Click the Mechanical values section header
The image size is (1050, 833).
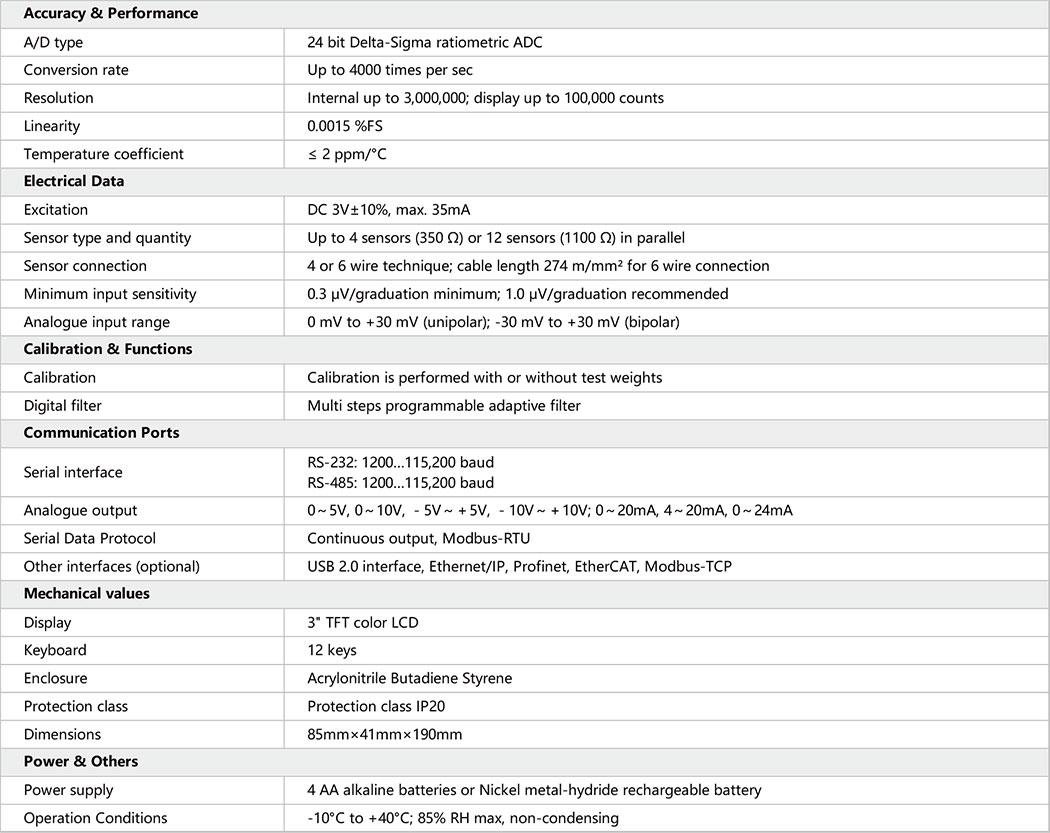point(87,593)
